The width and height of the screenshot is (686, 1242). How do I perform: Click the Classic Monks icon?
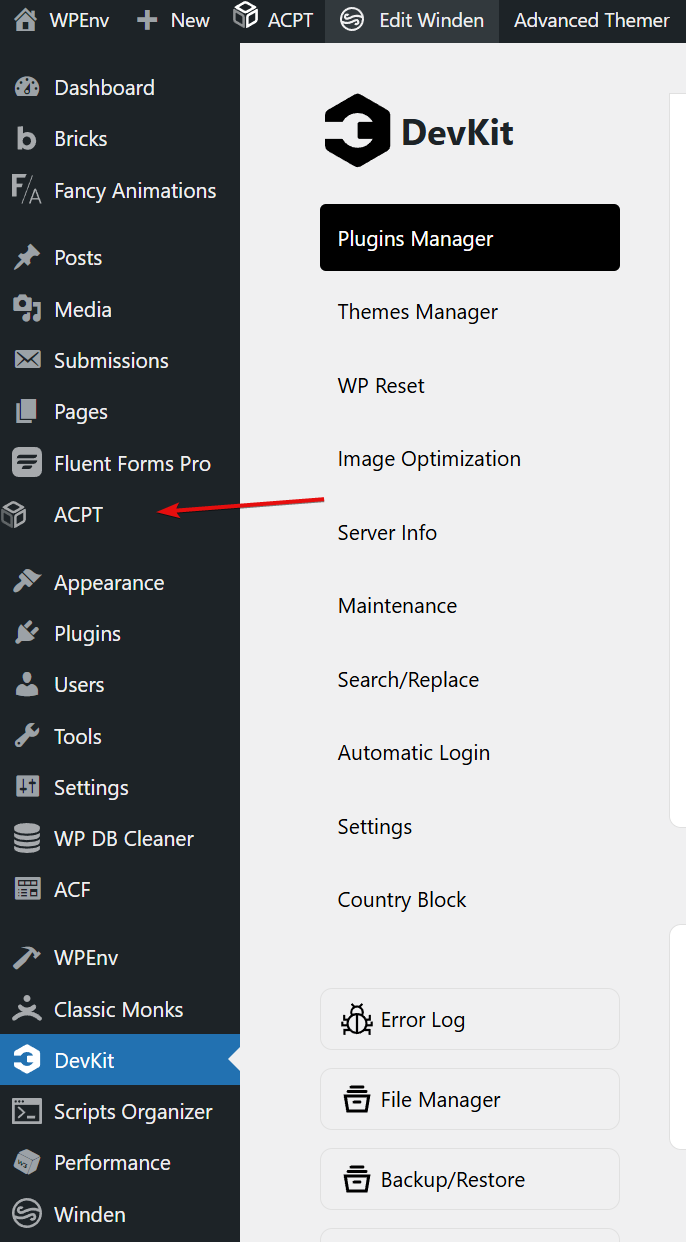coord(27,1009)
